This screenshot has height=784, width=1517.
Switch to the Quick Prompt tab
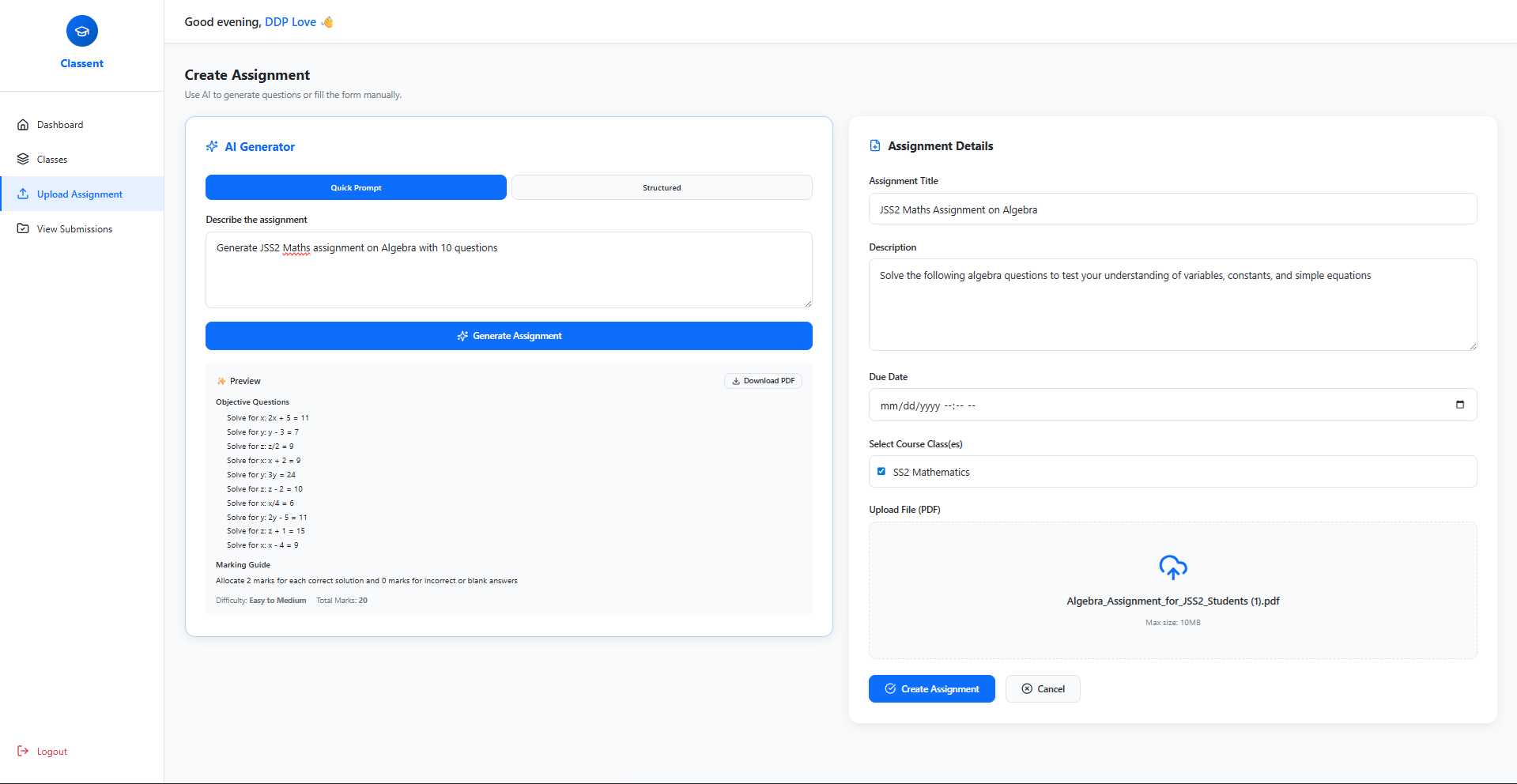356,188
